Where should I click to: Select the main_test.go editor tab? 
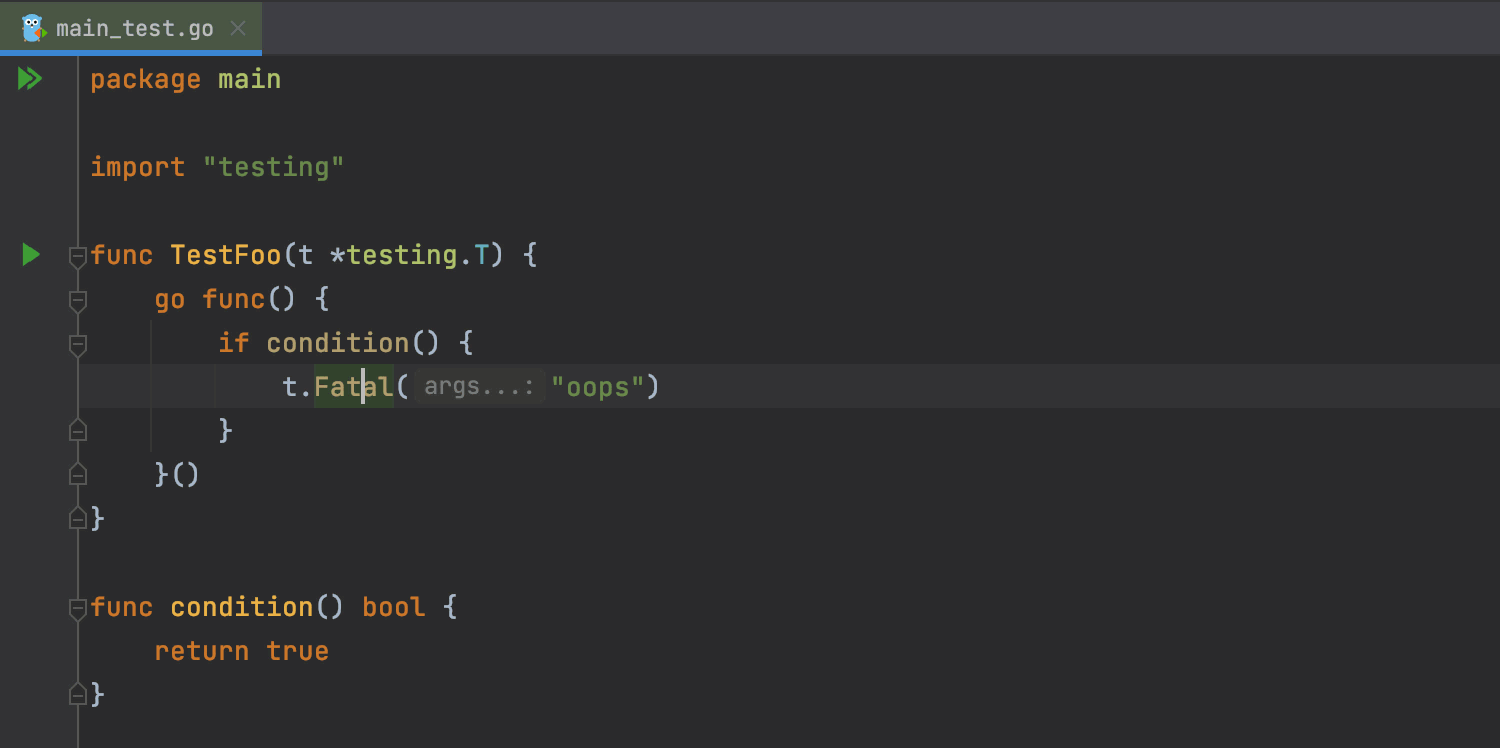[131, 28]
